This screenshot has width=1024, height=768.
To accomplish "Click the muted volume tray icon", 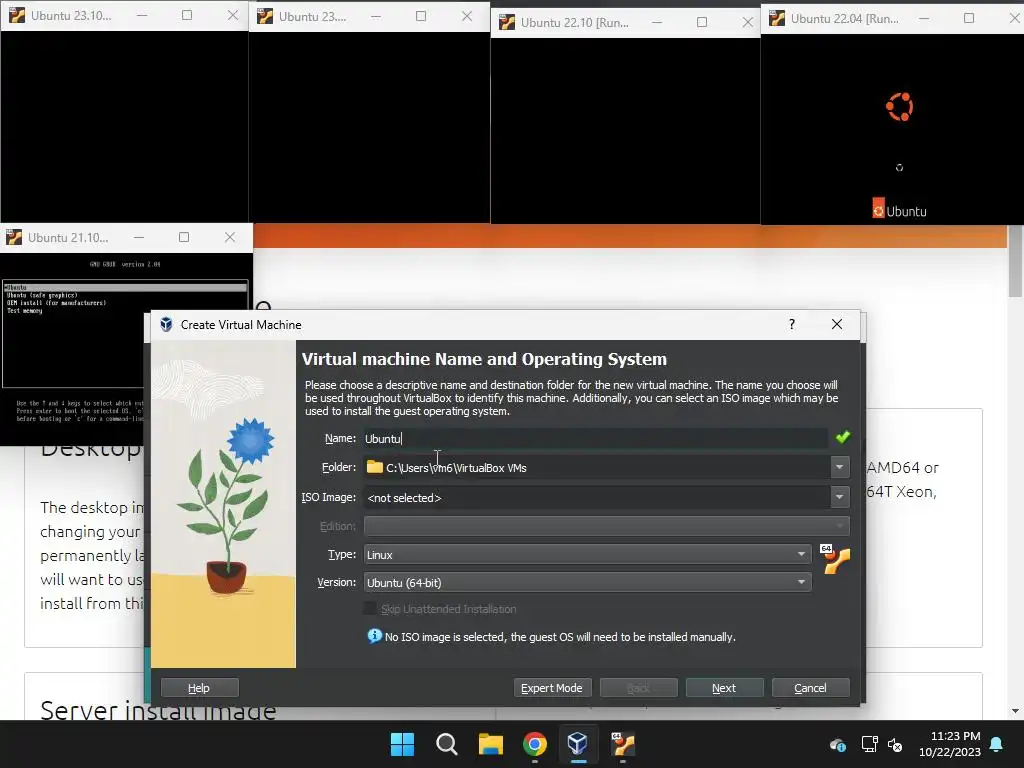I will point(895,744).
